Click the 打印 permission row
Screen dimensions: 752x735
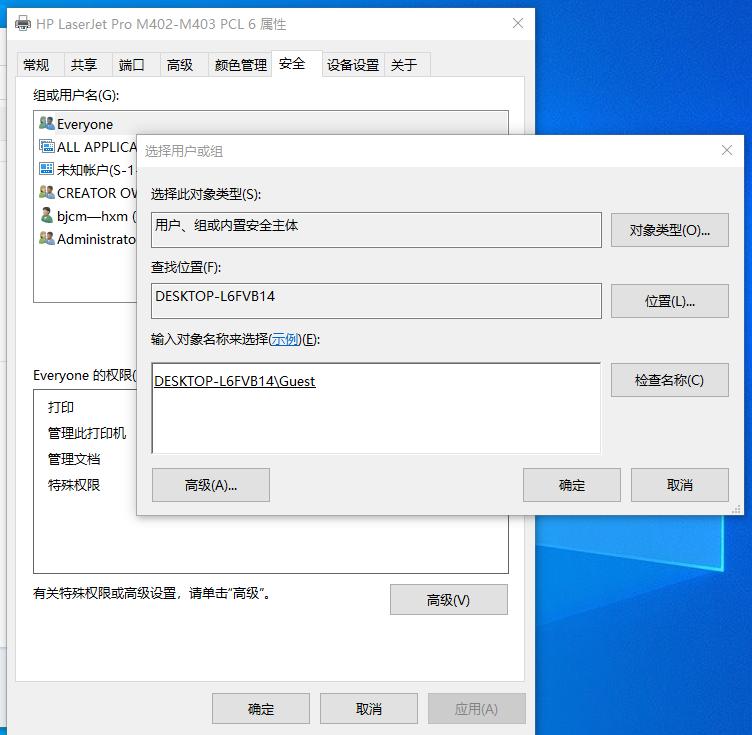coord(60,407)
